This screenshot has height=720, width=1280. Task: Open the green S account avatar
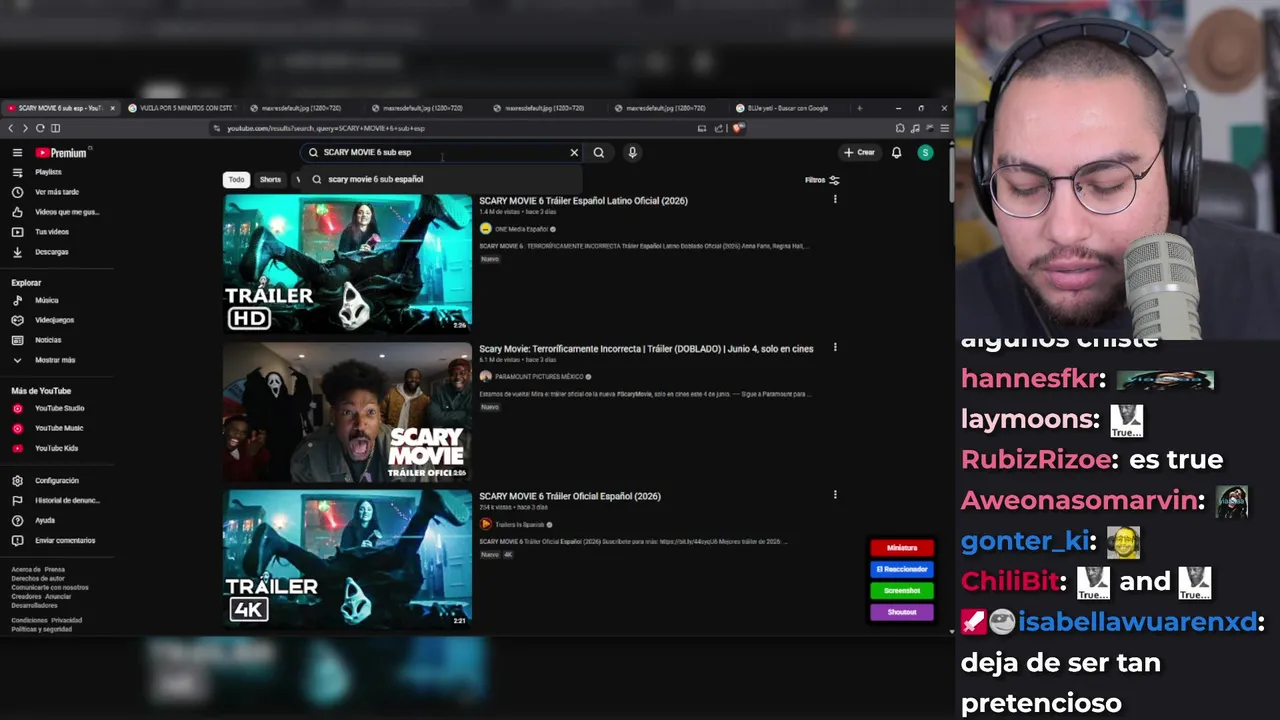pos(925,153)
